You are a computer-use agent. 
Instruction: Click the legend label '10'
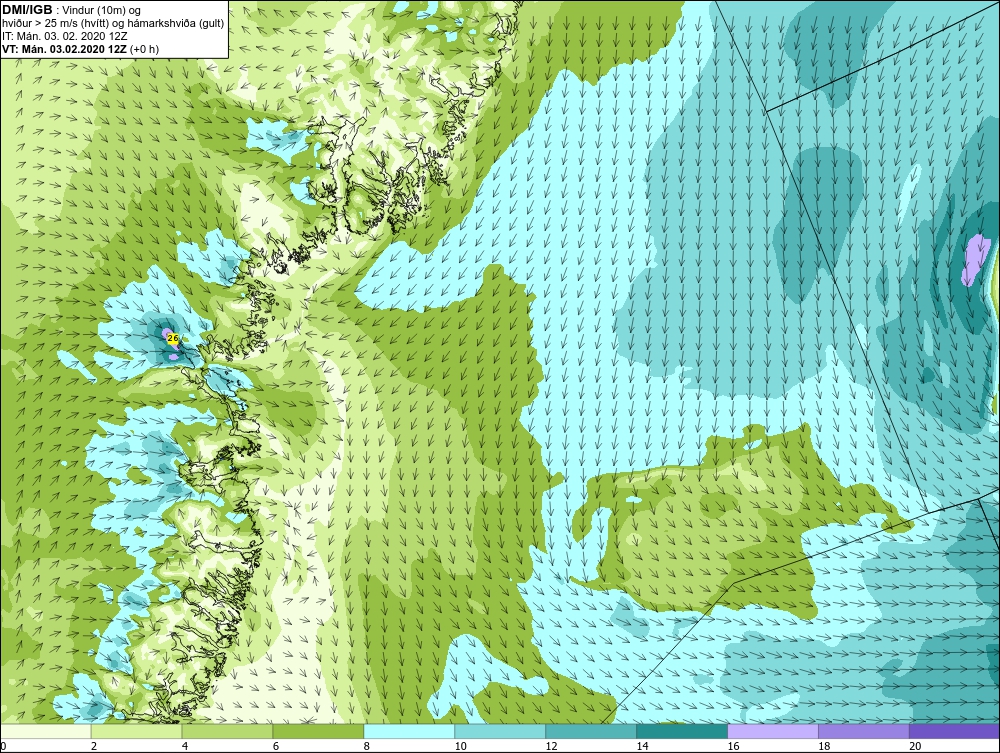coord(460,746)
